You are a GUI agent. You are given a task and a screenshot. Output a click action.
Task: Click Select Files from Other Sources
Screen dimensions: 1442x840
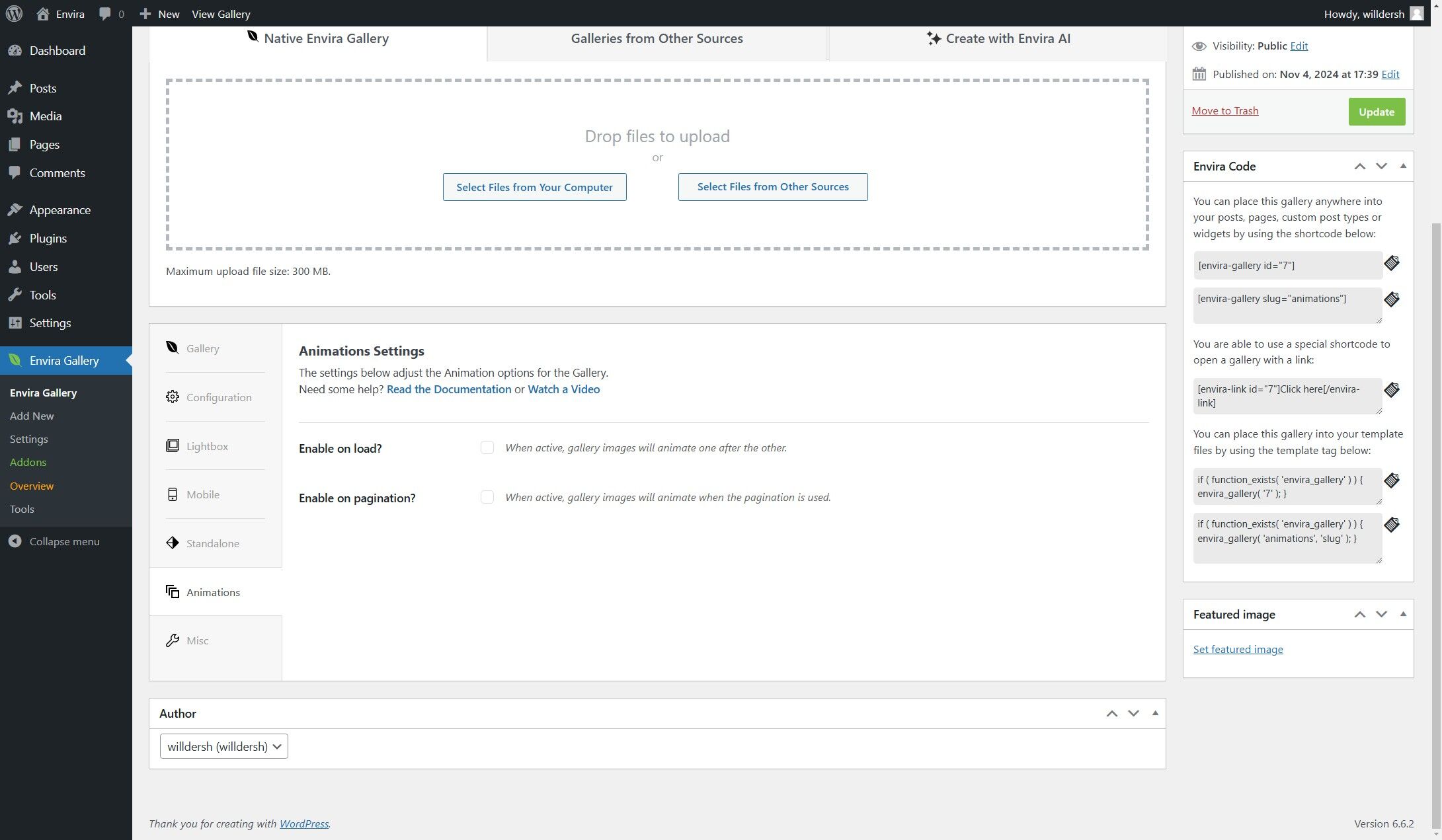pos(773,187)
